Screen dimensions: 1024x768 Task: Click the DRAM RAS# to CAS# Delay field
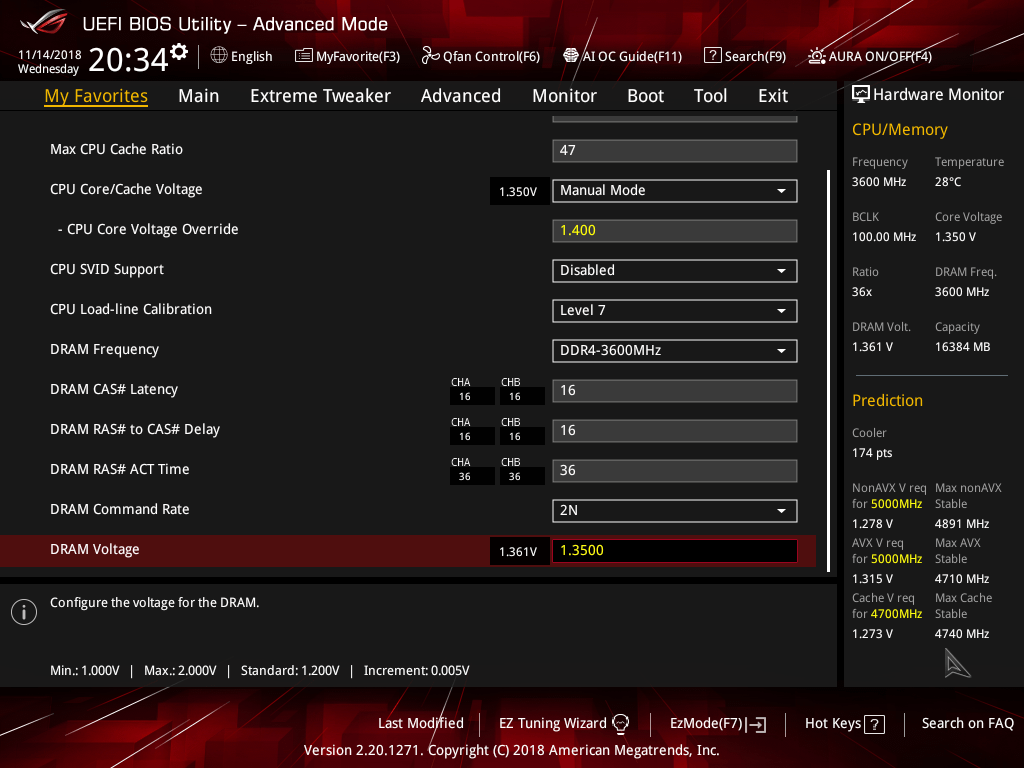[675, 430]
